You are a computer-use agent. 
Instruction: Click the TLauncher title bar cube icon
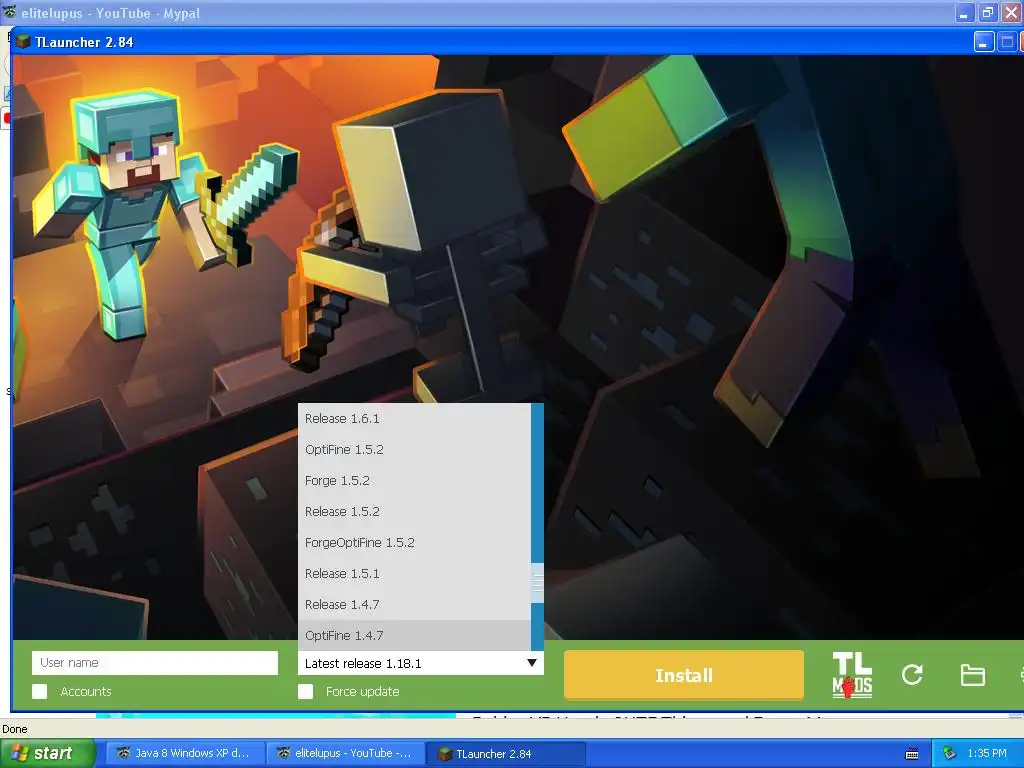click(24, 42)
